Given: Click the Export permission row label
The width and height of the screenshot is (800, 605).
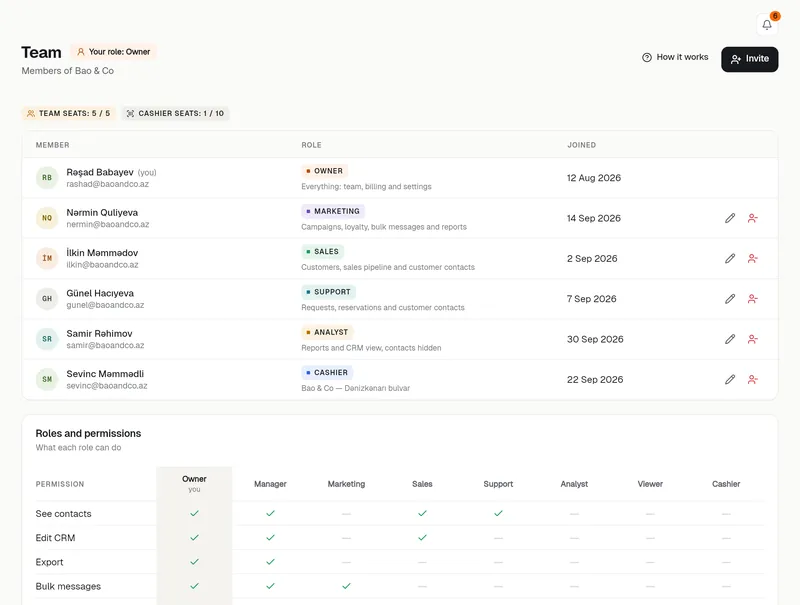Looking at the screenshot, I should [x=49, y=562].
